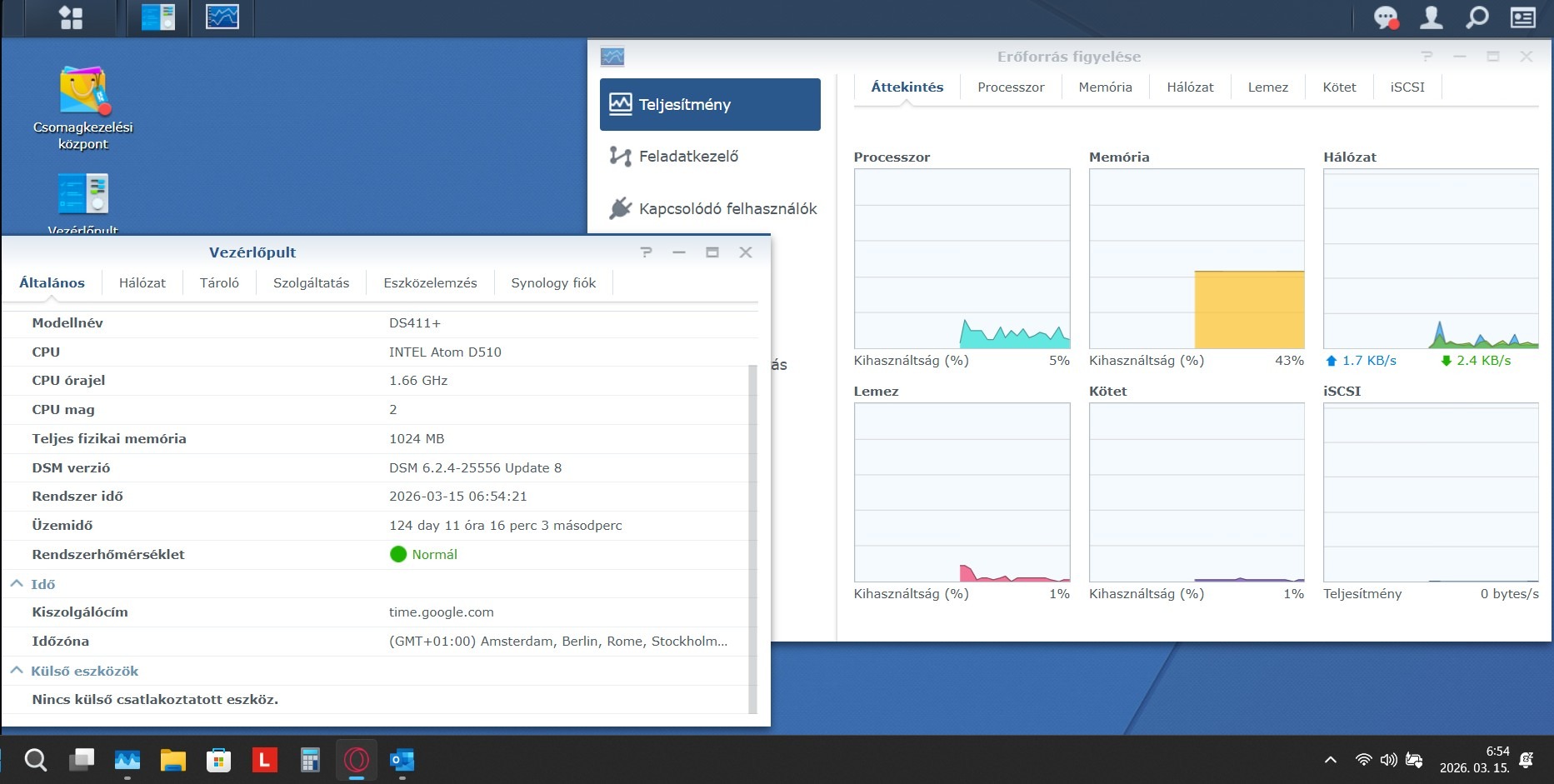Click the volume speaker tray icon
Image resolution: width=1554 pixels, height=784 pixels.
click(1388, 760)
